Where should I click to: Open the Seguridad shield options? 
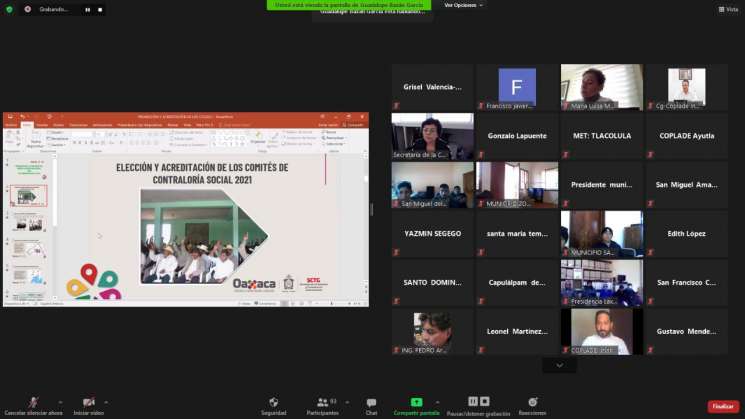pos(273,403)
